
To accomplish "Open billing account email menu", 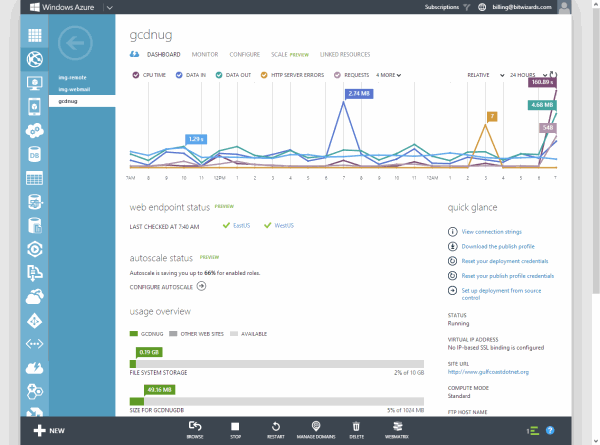I will click(522, 7).
